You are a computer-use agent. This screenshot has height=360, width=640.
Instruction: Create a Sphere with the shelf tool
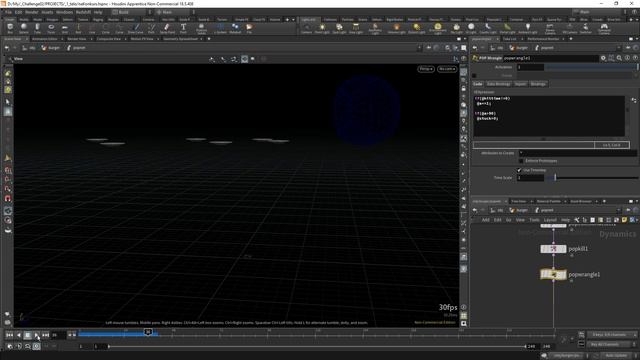tap(24, 28)
